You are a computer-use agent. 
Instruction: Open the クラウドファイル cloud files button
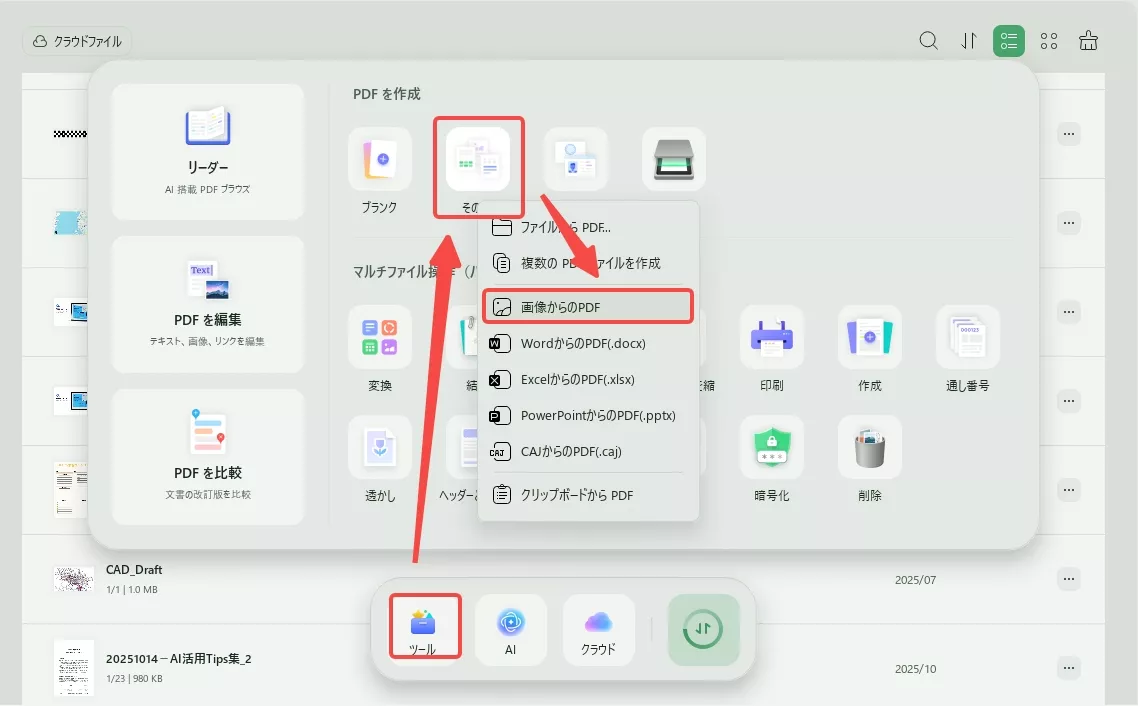tap(77, 41)
